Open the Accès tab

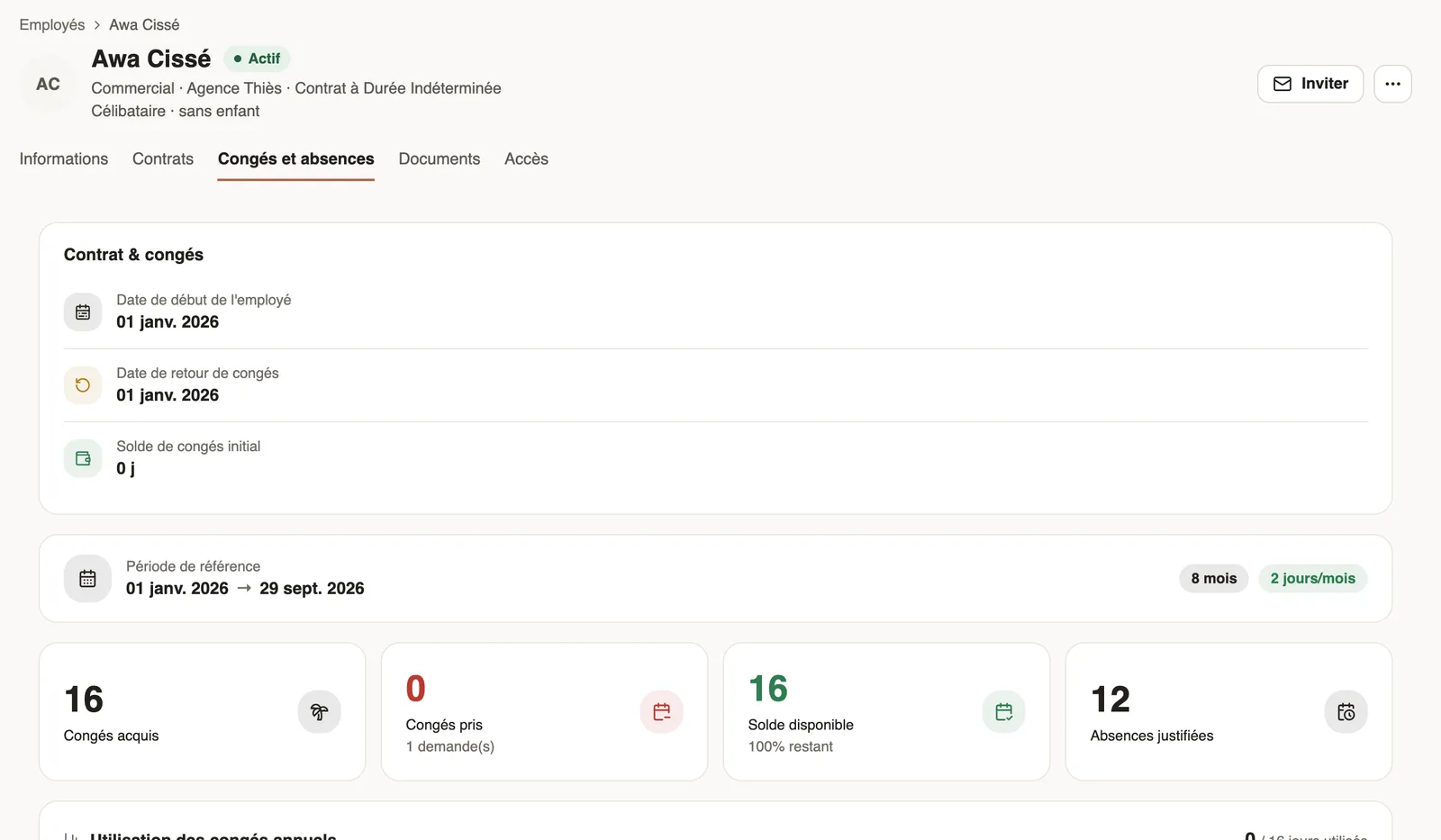(526, 158)
